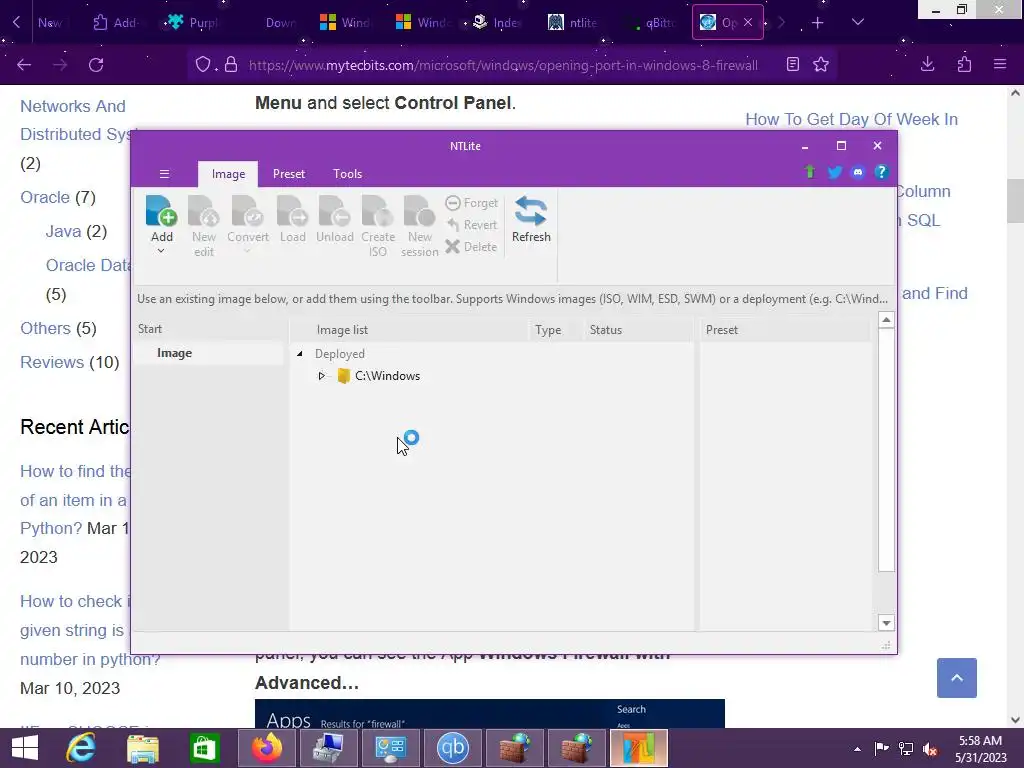This screenshot has height=768, width=1024.
Task: Select the Image item under Start
Action: (174, 353)
